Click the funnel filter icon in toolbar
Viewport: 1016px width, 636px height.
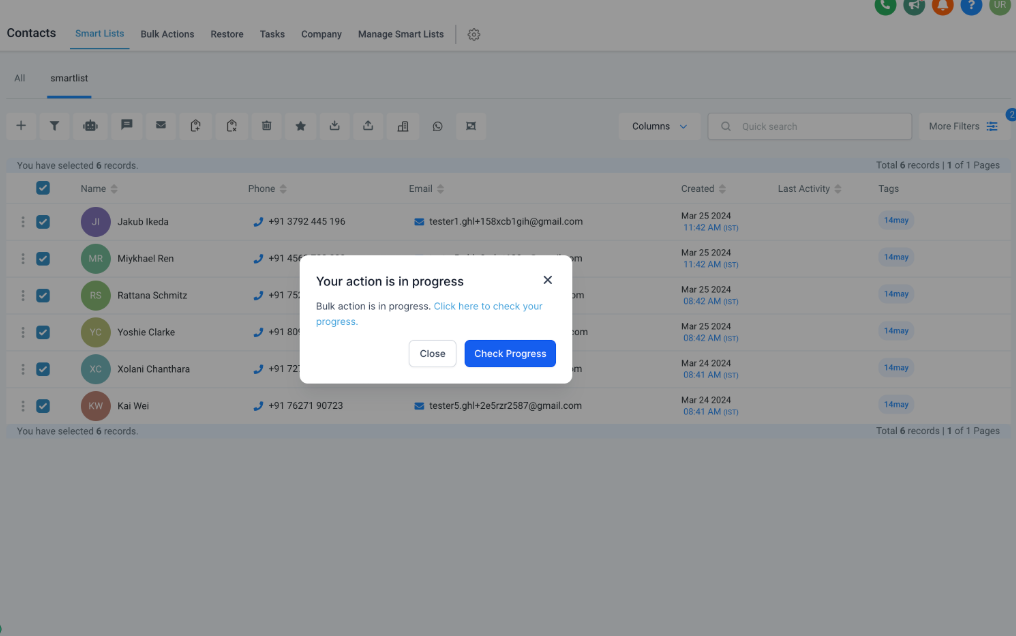[x=55, y=126]
